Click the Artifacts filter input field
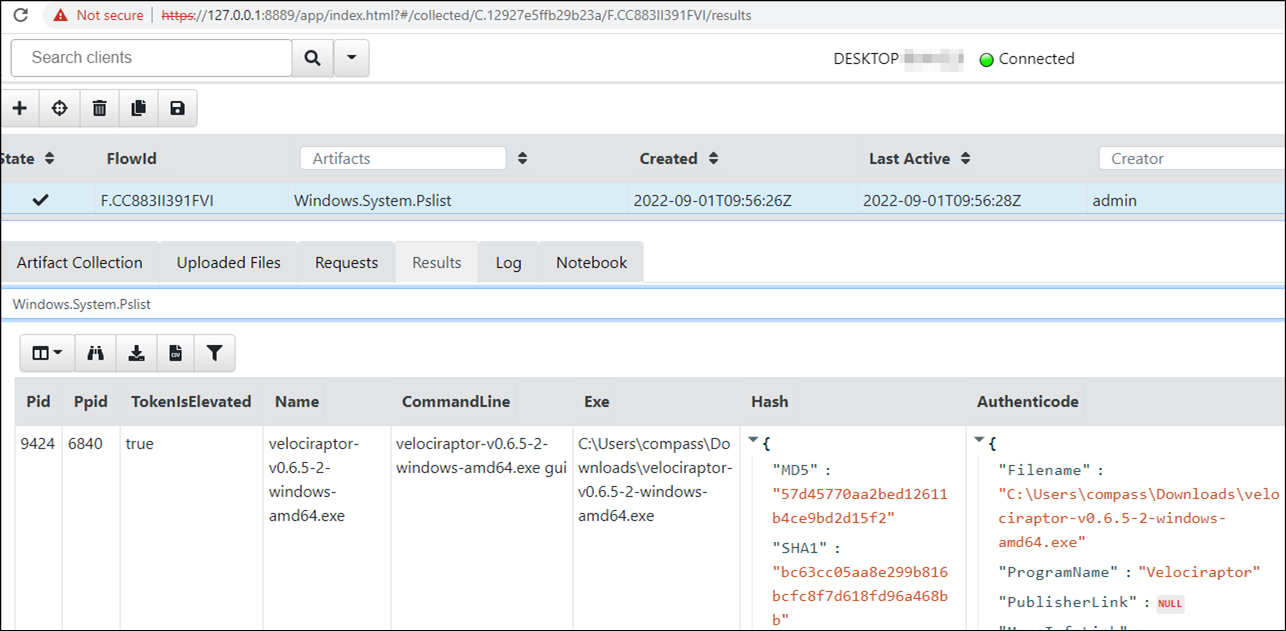 tap(403, 159)
